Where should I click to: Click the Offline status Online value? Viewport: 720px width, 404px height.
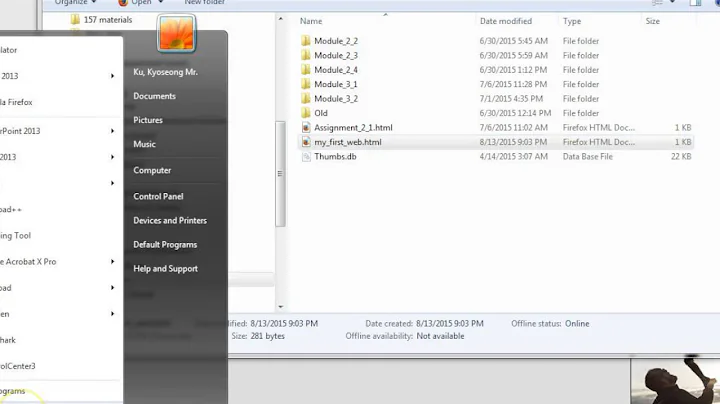[x=577, y=324]
